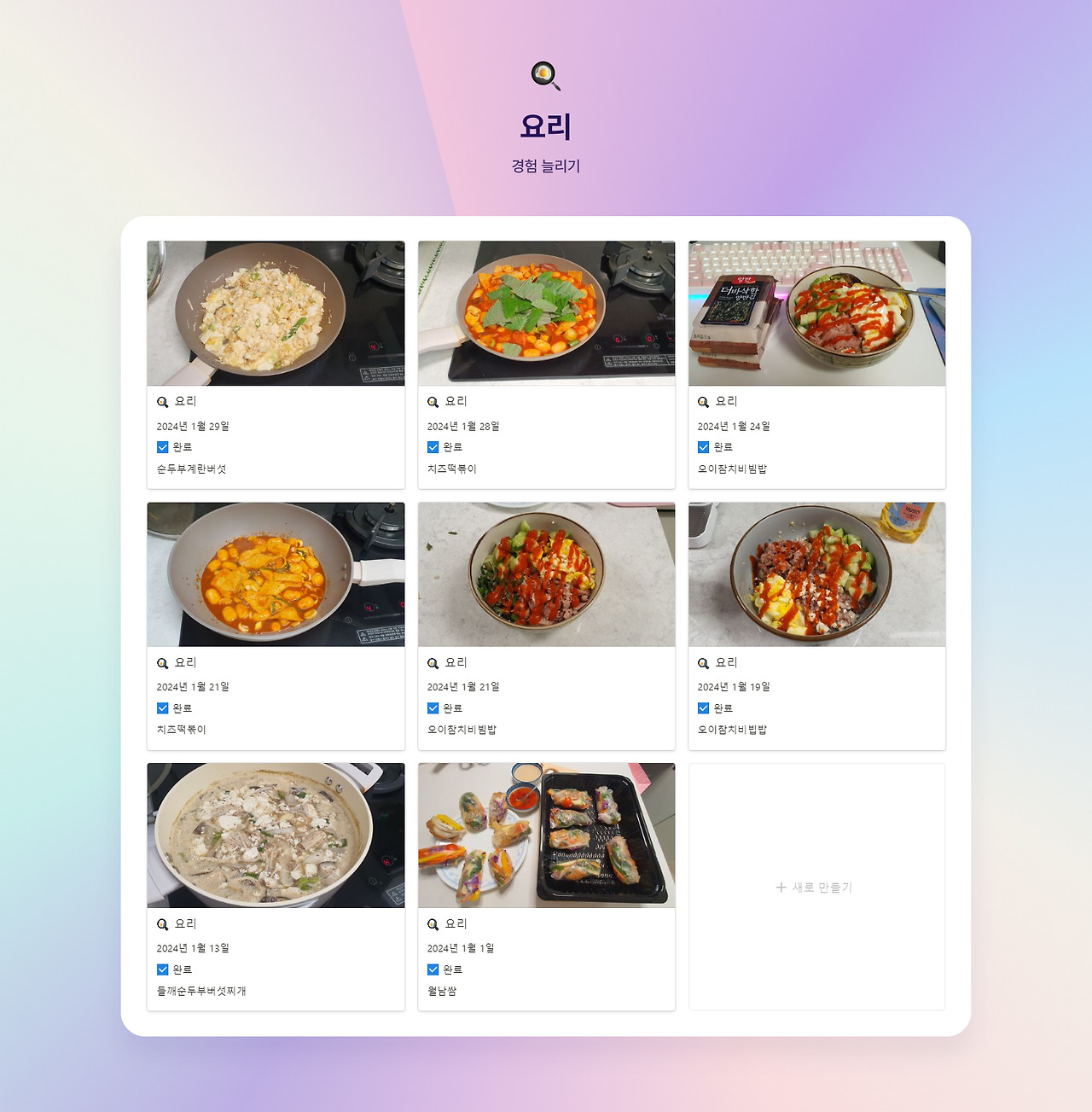Viewport: 1092px width, 1112px height.
Task: Click the 경험 늘리기 subtitle text
Action: [x=546, y=166]
